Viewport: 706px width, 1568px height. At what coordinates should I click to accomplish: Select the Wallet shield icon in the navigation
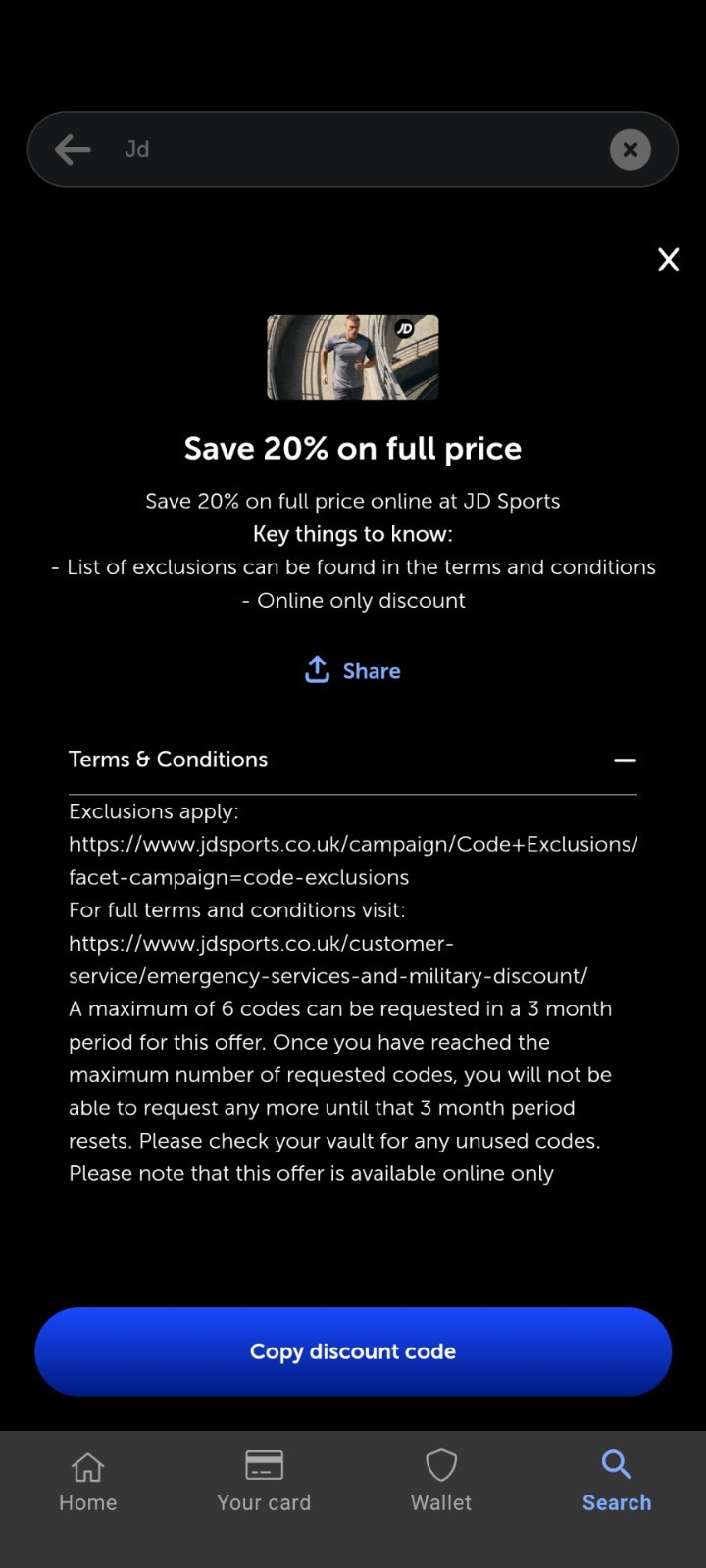tap(440, 1464)
